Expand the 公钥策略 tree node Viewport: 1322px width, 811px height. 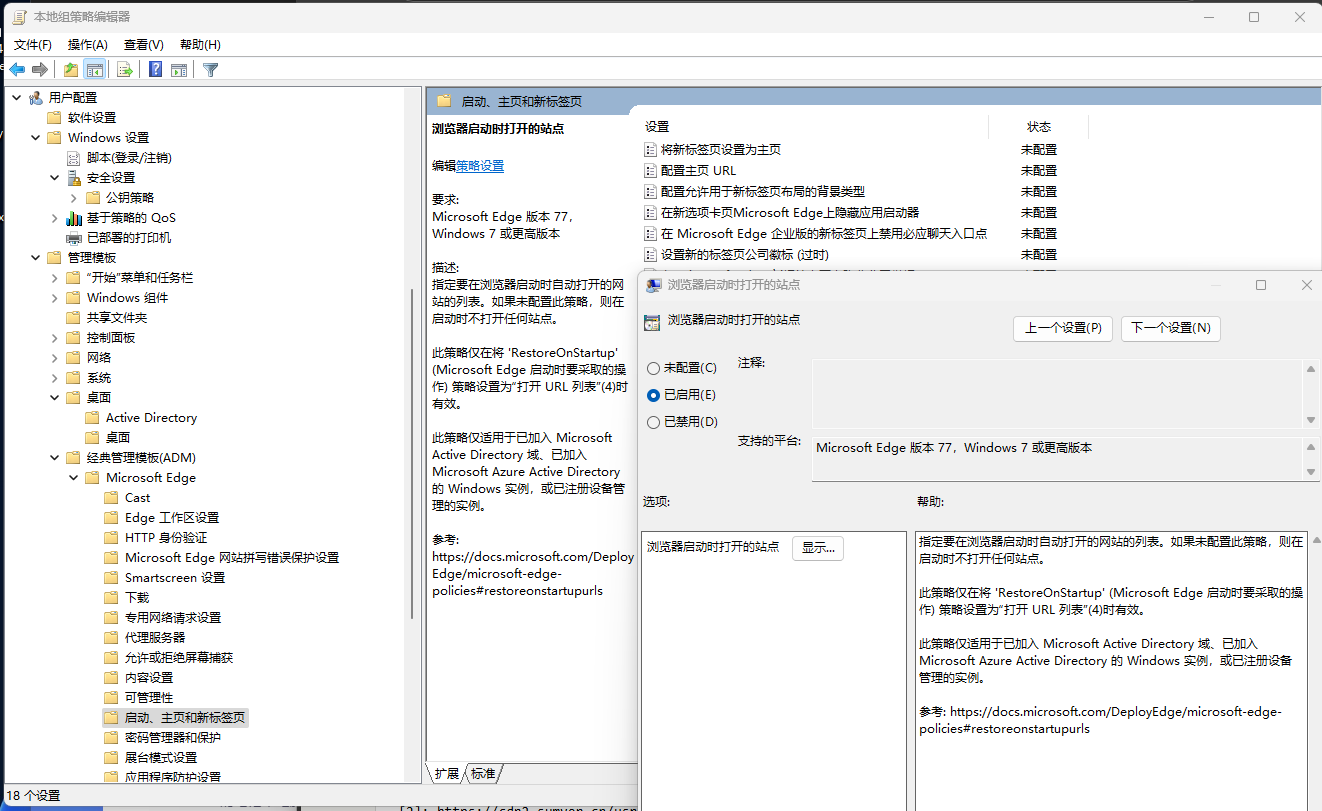[x=73, y=198]
